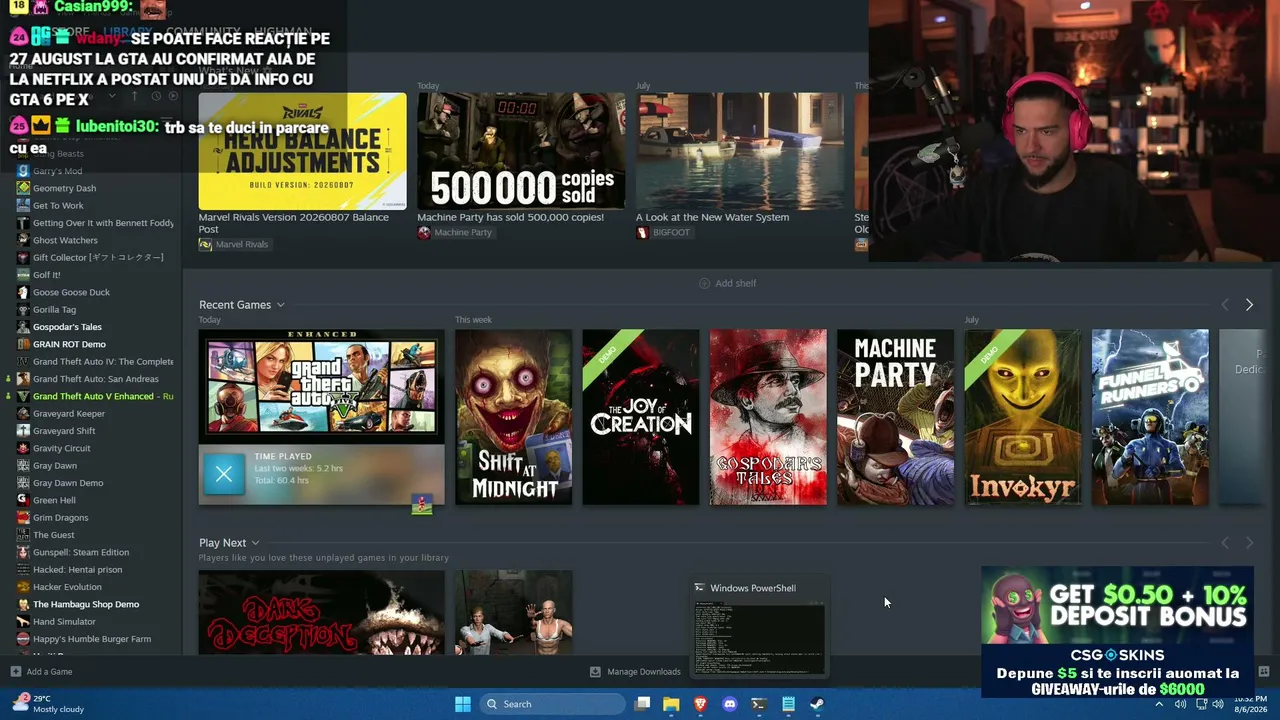Click the Gorilla Tag game icon
This screenshot has width=1280, height=720.
pyautogui.click(x=23, y=310)
